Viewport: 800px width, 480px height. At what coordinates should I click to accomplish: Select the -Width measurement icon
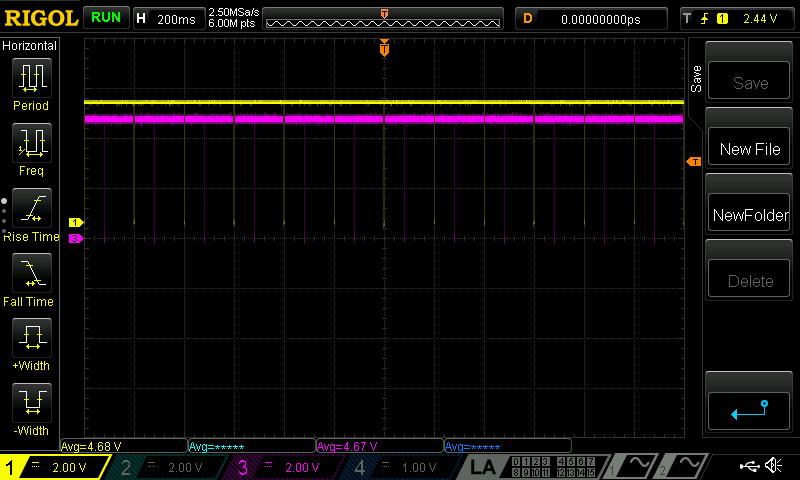tap(32, 402)
